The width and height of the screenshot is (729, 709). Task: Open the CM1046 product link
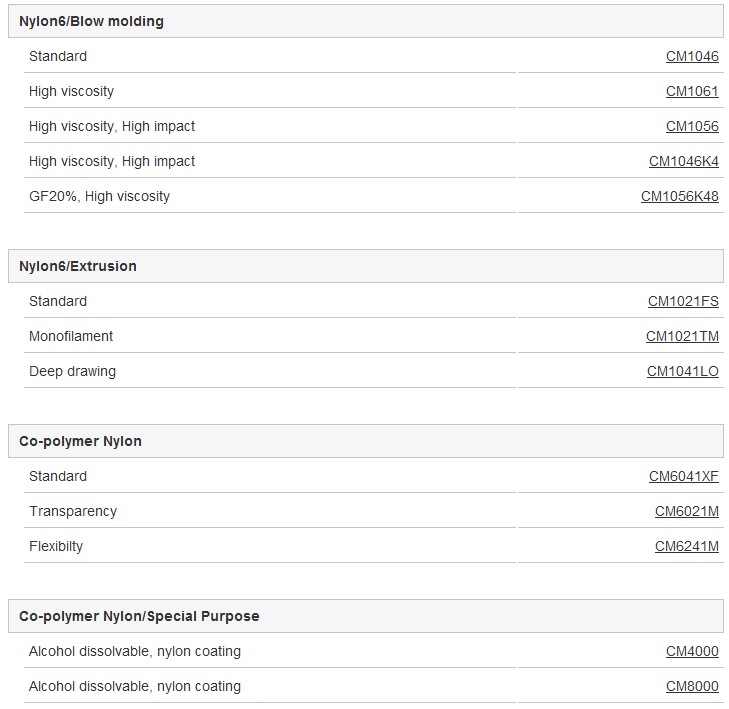(x=692, y=56)
